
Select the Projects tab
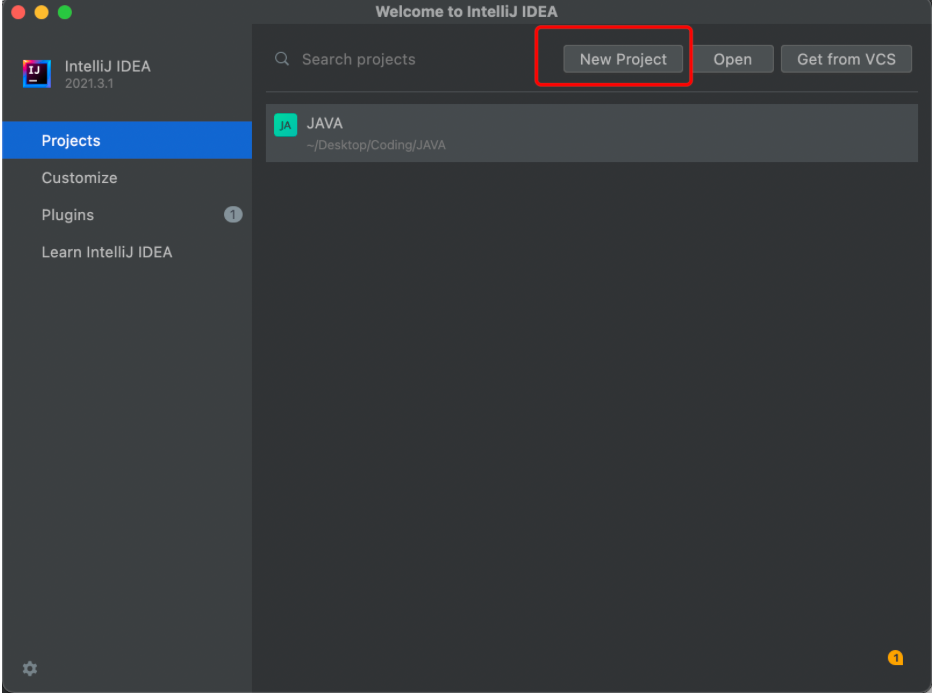(x=127, y=141)
